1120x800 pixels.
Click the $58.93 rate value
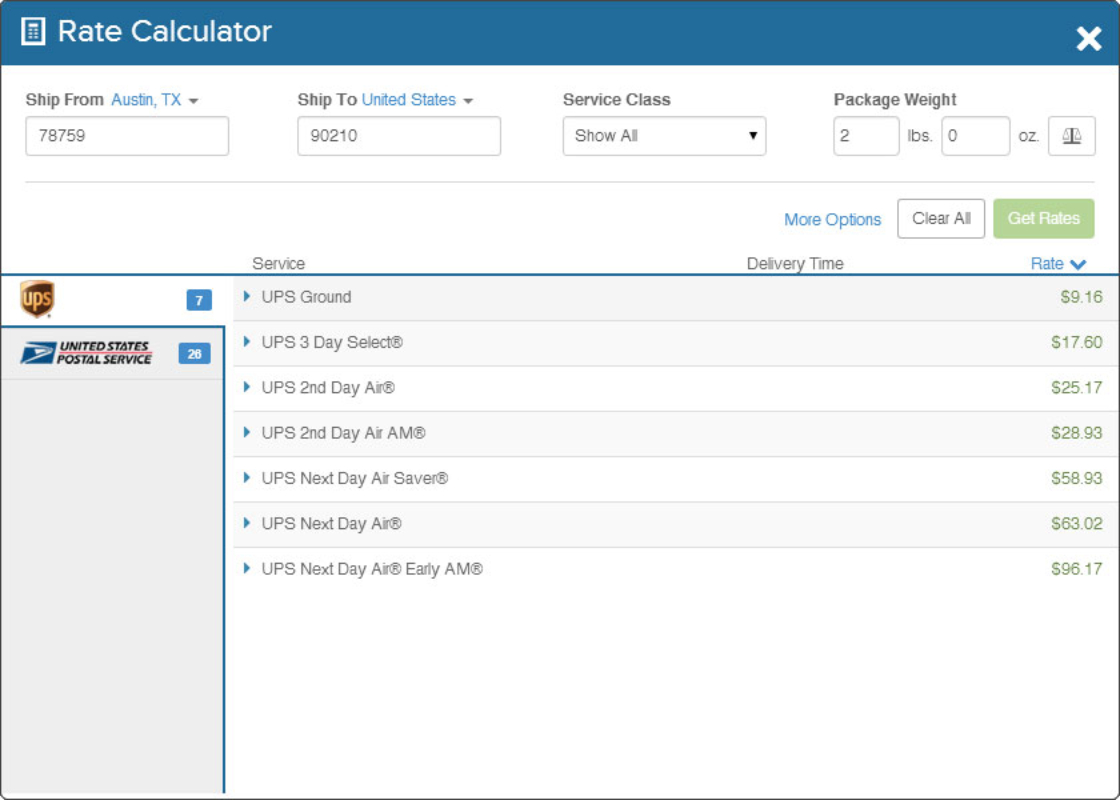[1076, 479]
